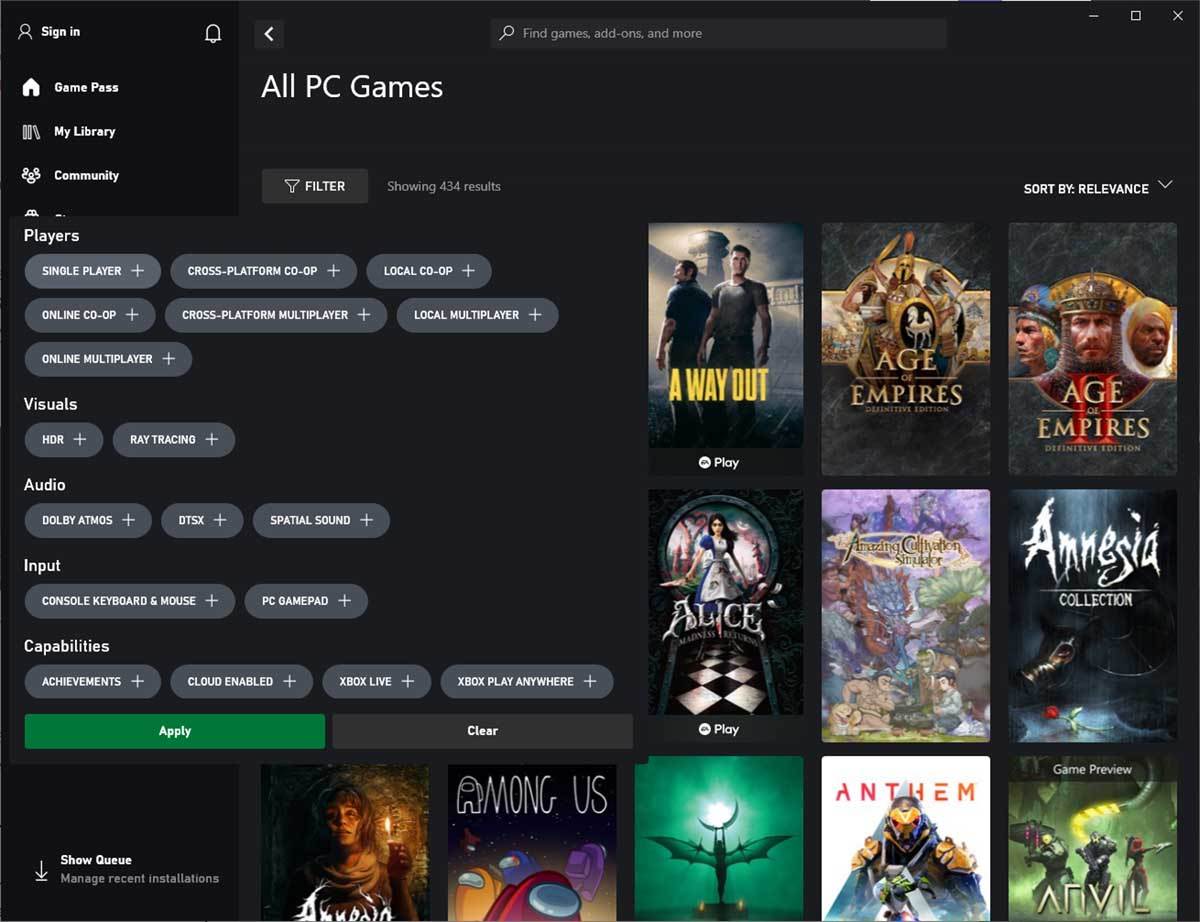Clear all active filters
The image size is (1200, 922).
(481, 731)
